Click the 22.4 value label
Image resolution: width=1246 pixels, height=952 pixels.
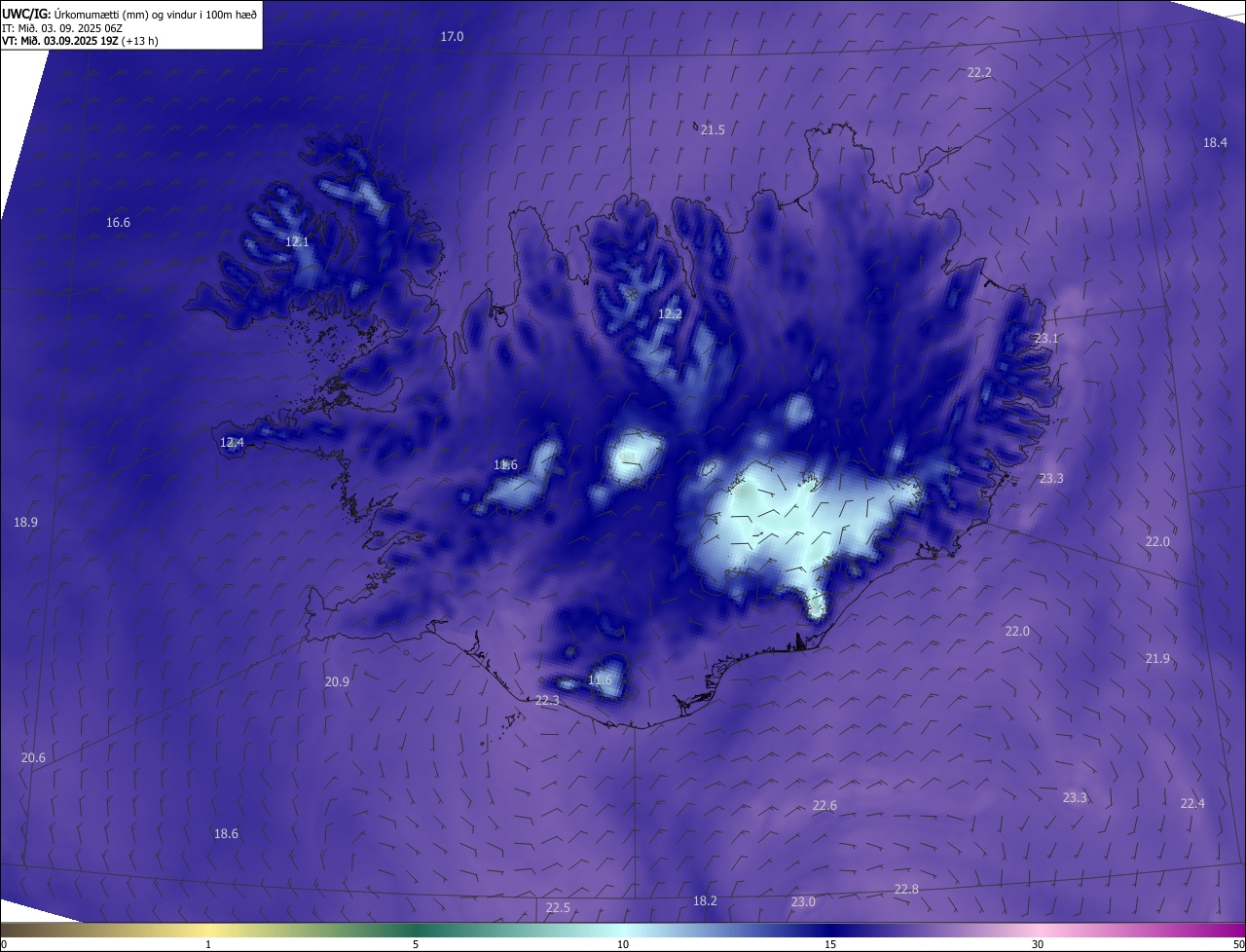(x=1192, y=803)
